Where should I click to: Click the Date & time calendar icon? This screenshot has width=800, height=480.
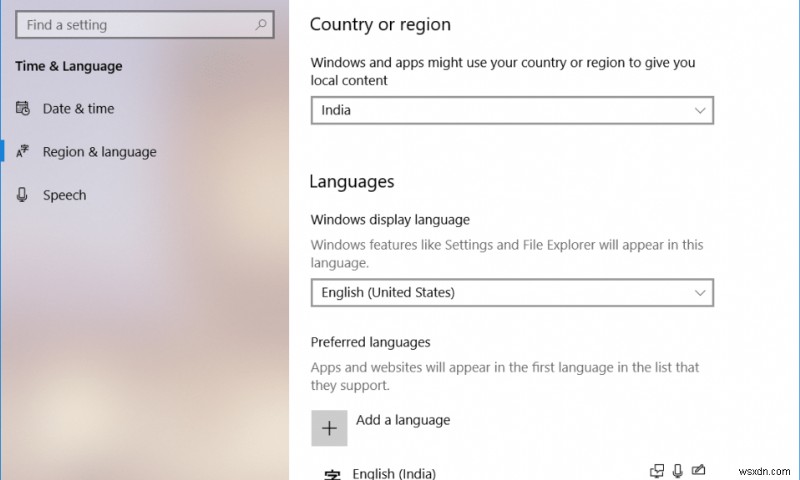22,108
